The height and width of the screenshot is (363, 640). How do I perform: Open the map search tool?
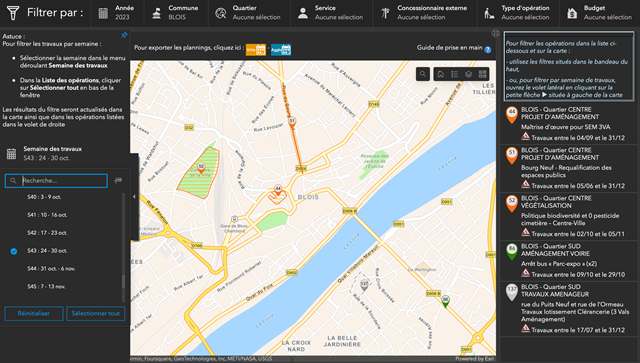tap(423, 74)
